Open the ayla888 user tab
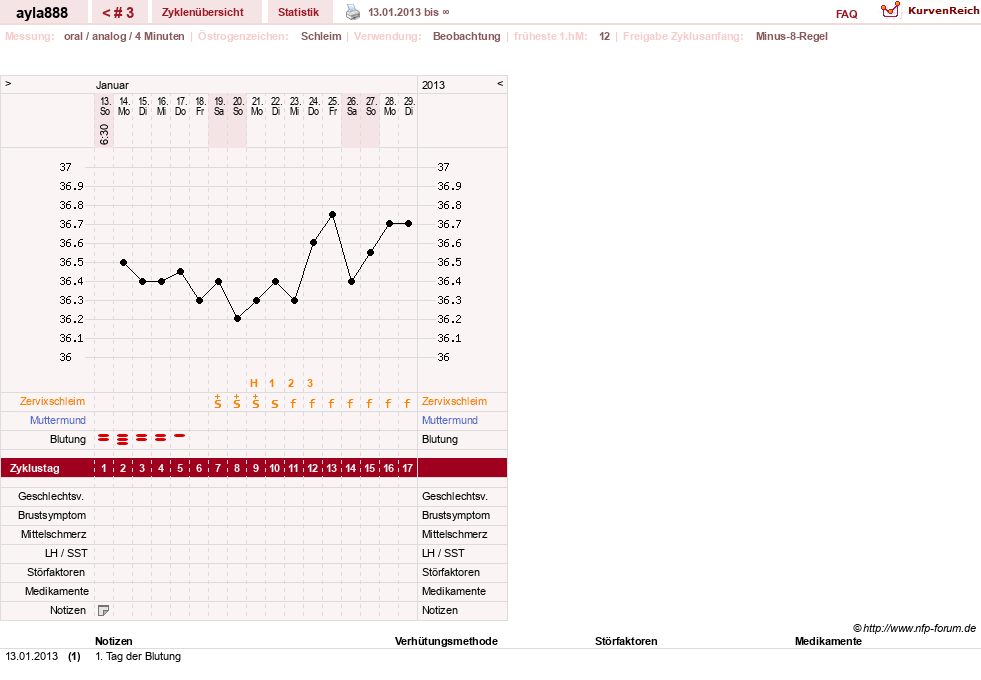Screen dimensions: 981x680 click(42, 12)
